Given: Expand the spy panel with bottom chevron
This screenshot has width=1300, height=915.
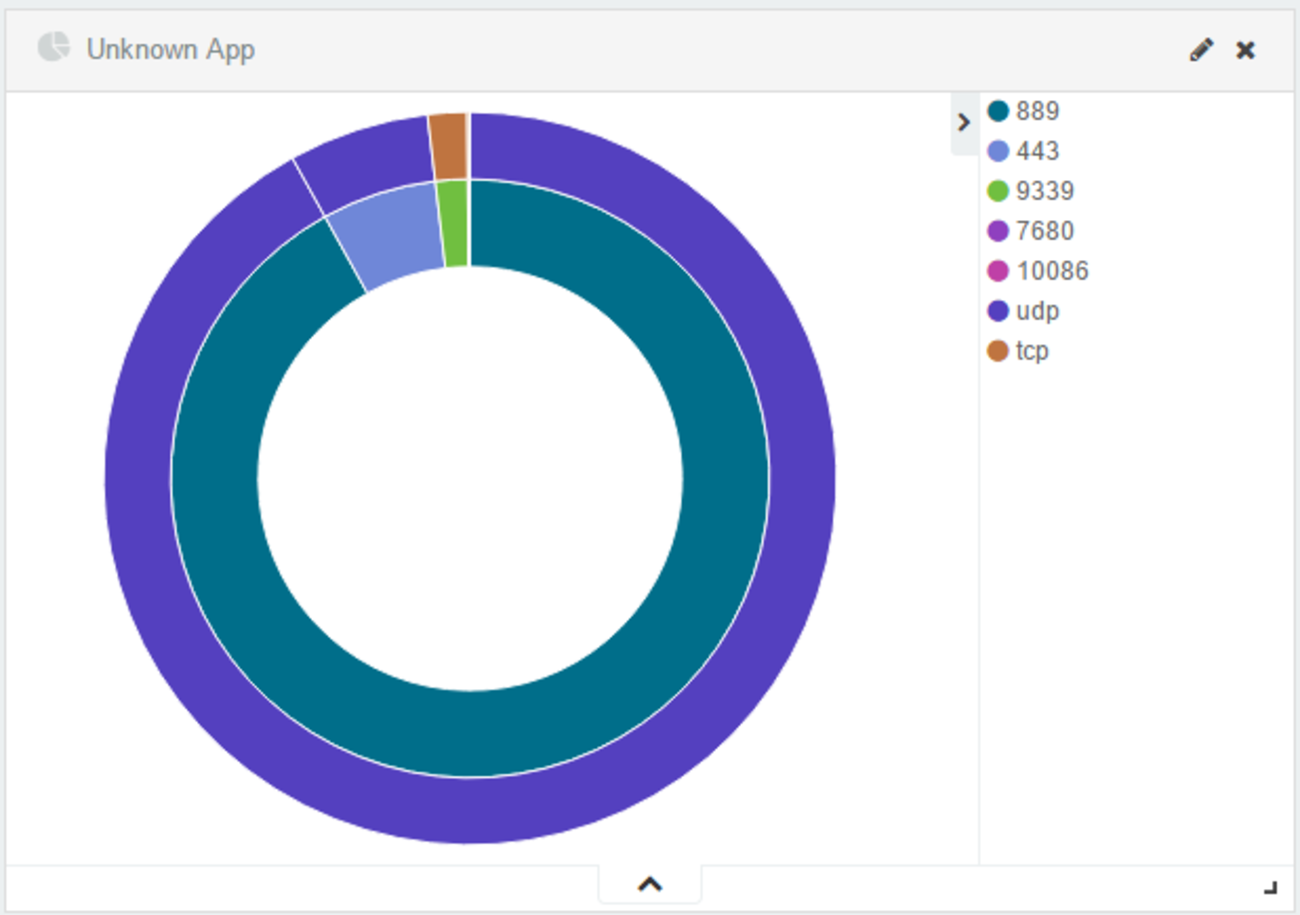Looking at the screenshot, I should (x=650, y=884).
